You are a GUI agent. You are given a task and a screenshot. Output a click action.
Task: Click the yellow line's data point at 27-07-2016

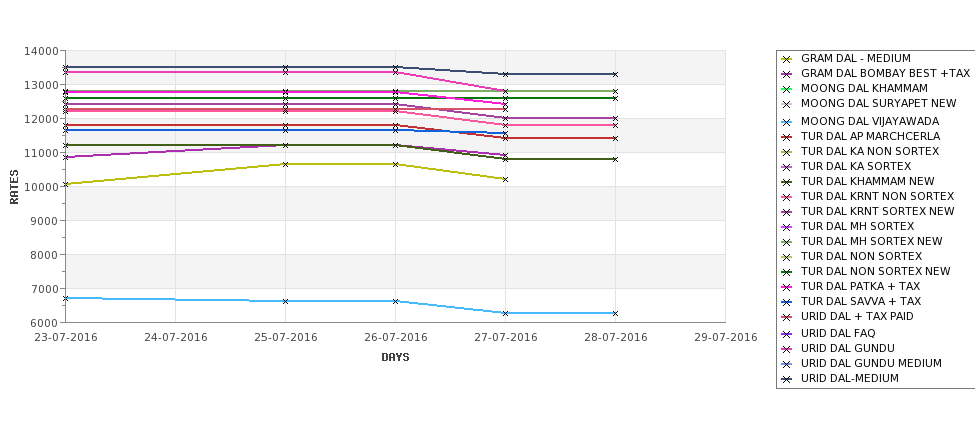tap(505, 180)
